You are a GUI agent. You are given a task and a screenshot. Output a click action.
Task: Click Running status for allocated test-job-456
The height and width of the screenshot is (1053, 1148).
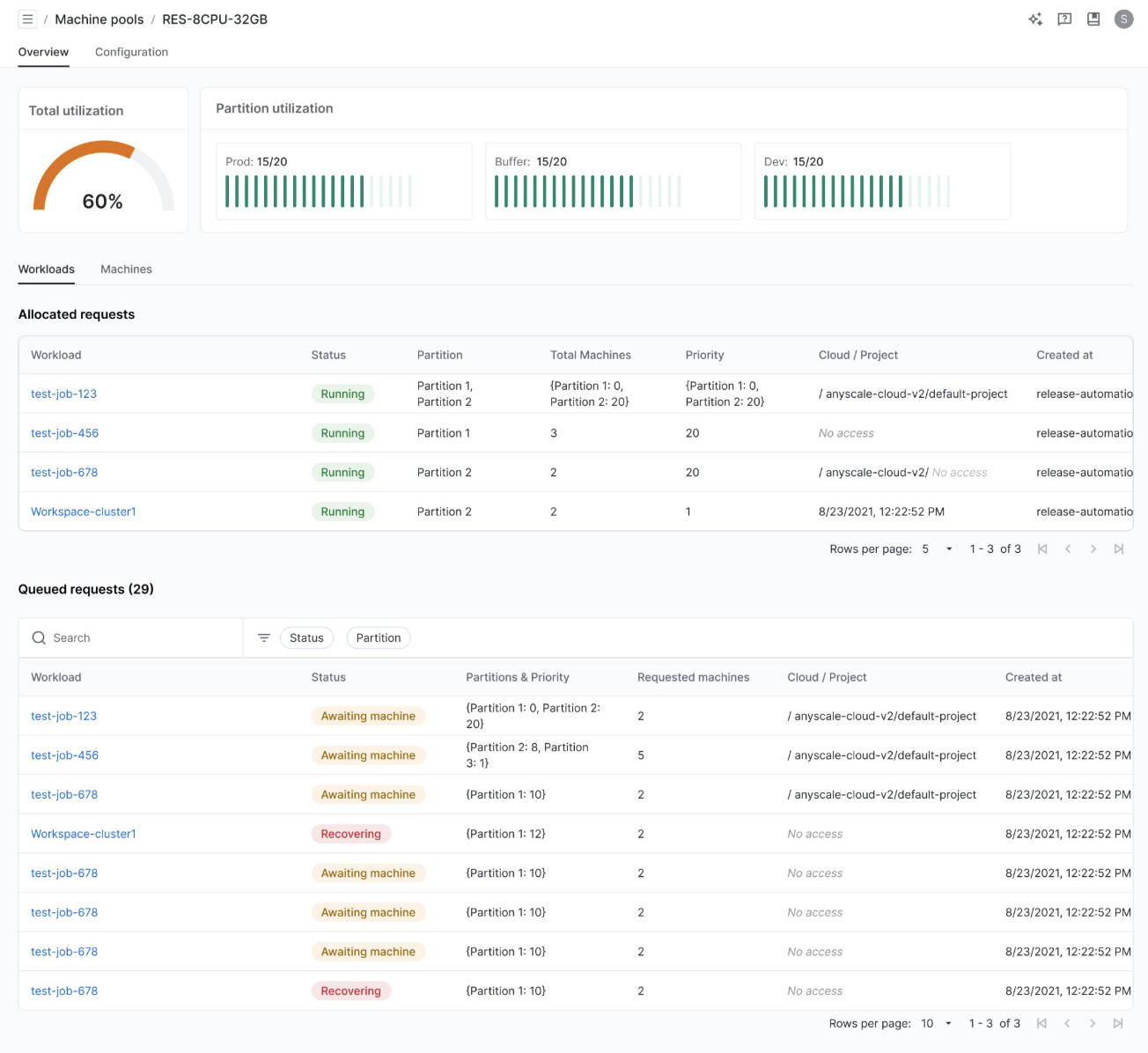click(x=342, y=433)
